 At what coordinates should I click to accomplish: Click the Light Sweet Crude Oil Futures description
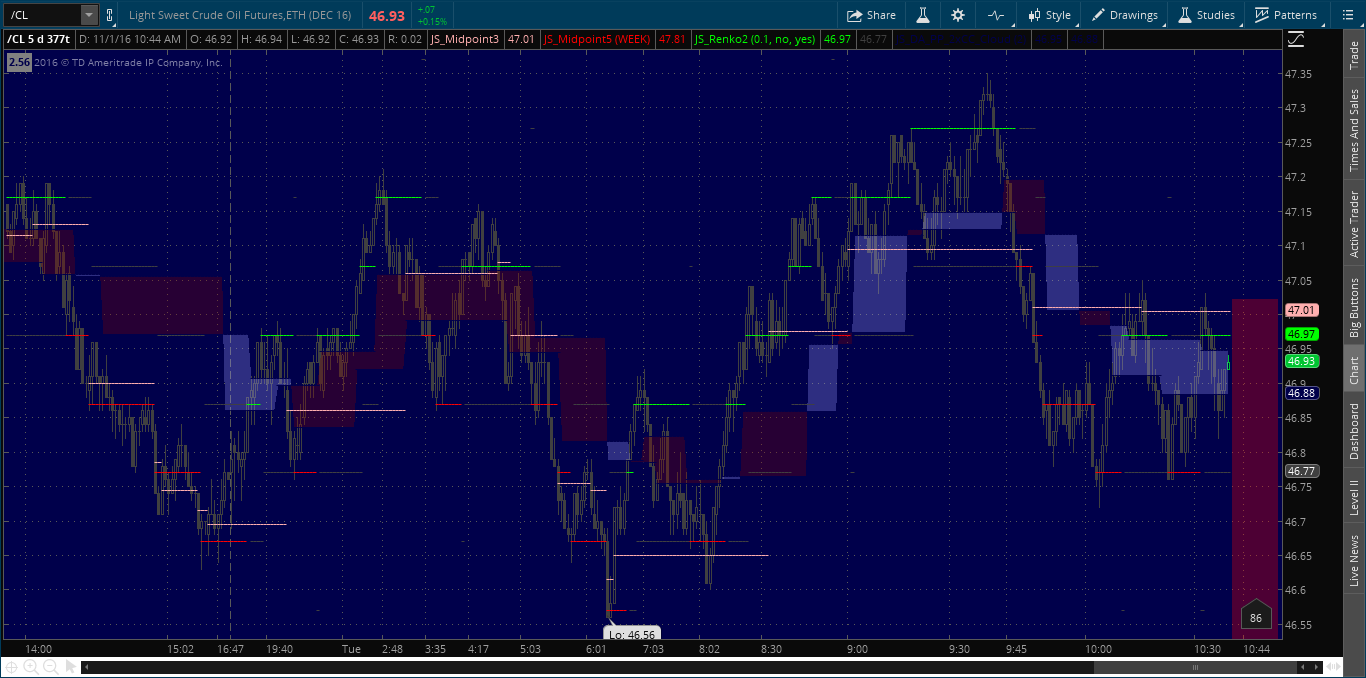pyautogui.click(x=240, y=15)
